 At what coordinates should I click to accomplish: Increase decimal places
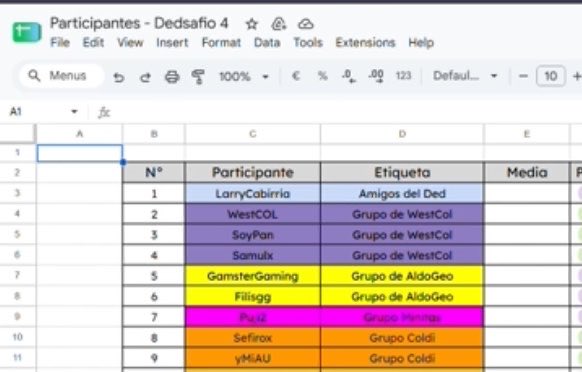tap(376, 76)
